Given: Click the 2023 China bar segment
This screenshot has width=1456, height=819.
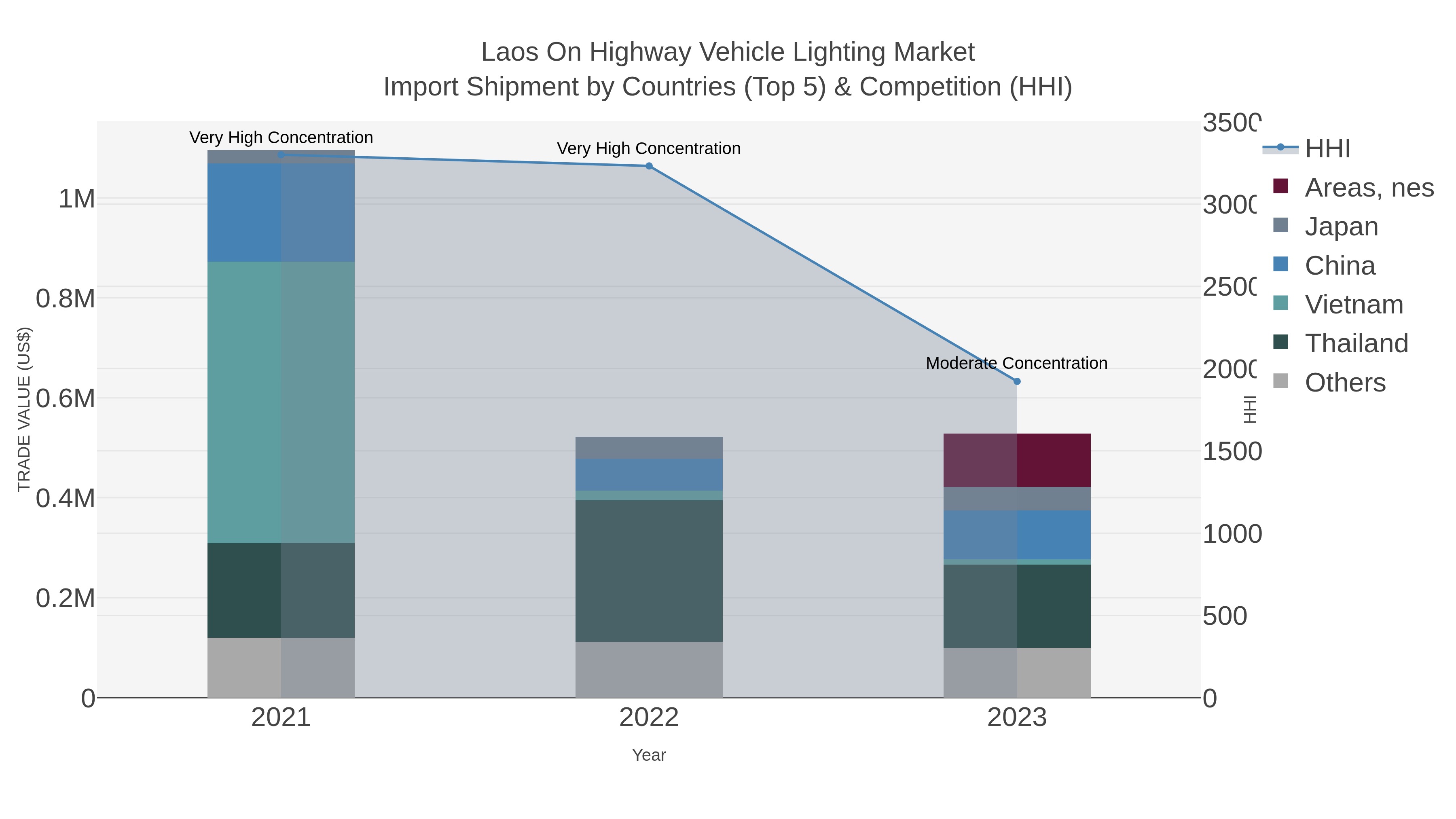Looking at the screenshot, I should (1017, 535).
